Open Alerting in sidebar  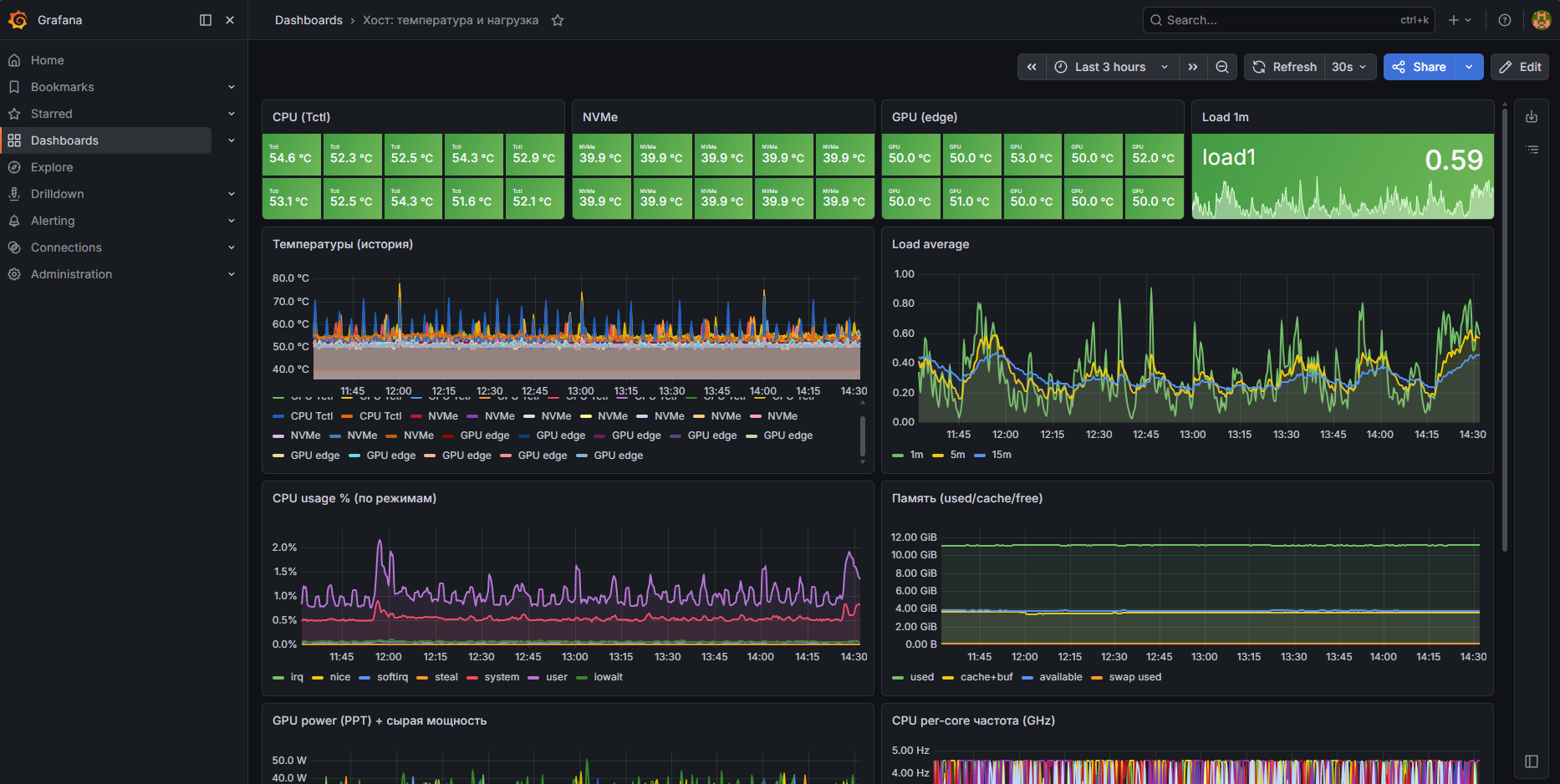coord(53,221)
